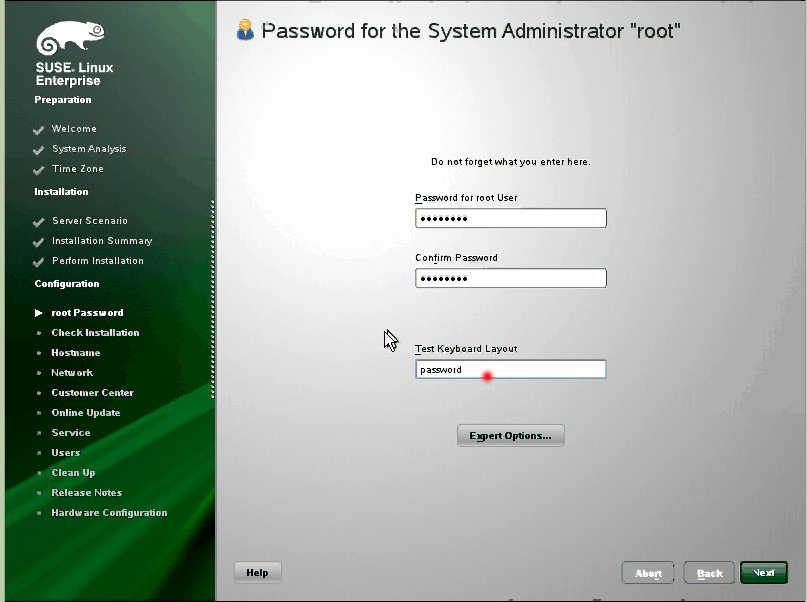The width and height of the screenshot is (807, 602).
Task: Click the dotted sidebar resize handle
Action: [213, 299]
